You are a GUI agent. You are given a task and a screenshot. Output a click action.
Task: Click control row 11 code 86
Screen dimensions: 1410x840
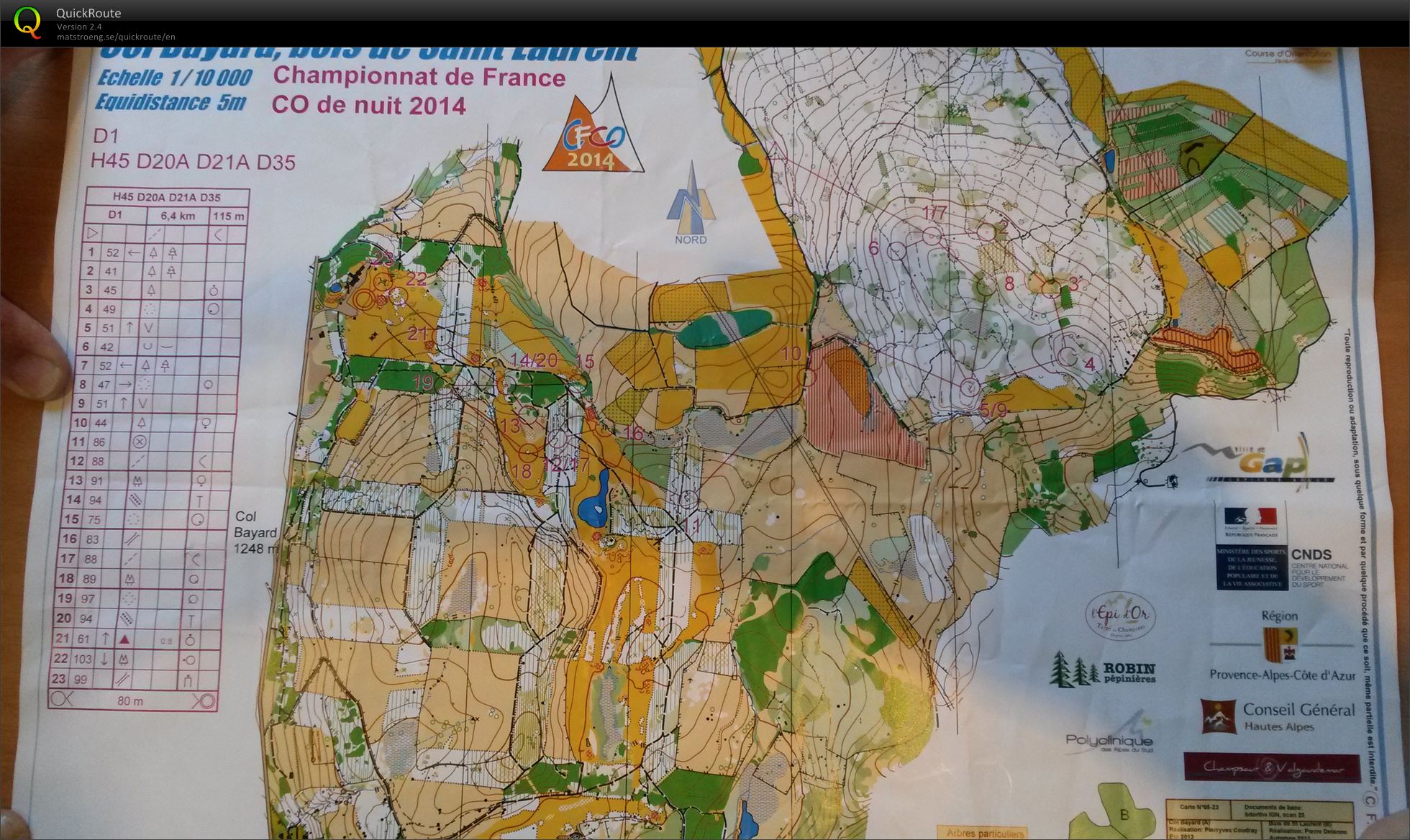[x=99, y=442]
